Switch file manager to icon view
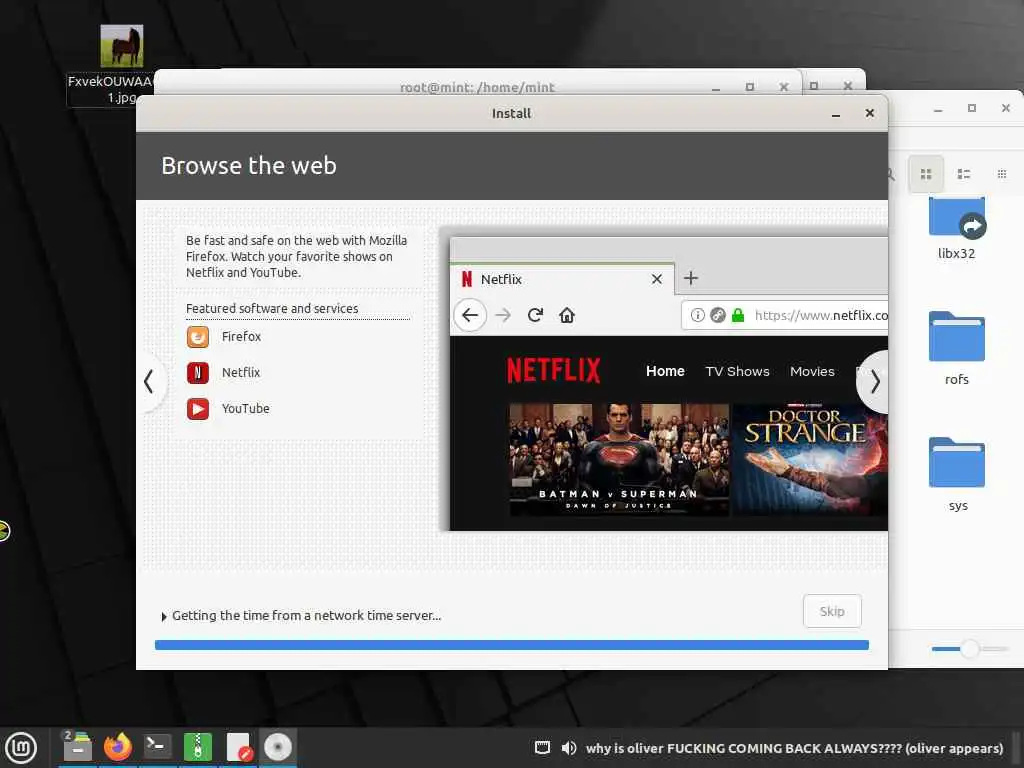Screen dimensions: 1024x768 pos(925,174)
